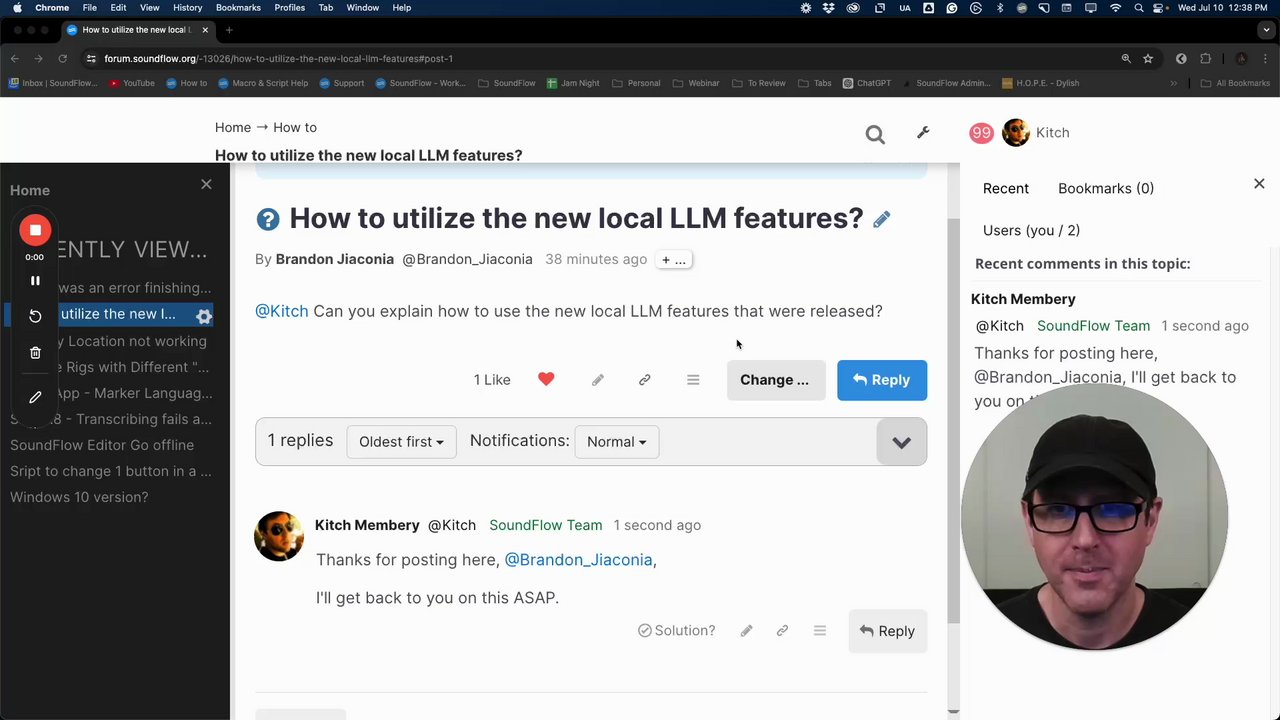Open the Macro & Script Help bookmark
The image size is (1280, 720).
[263, 83]
